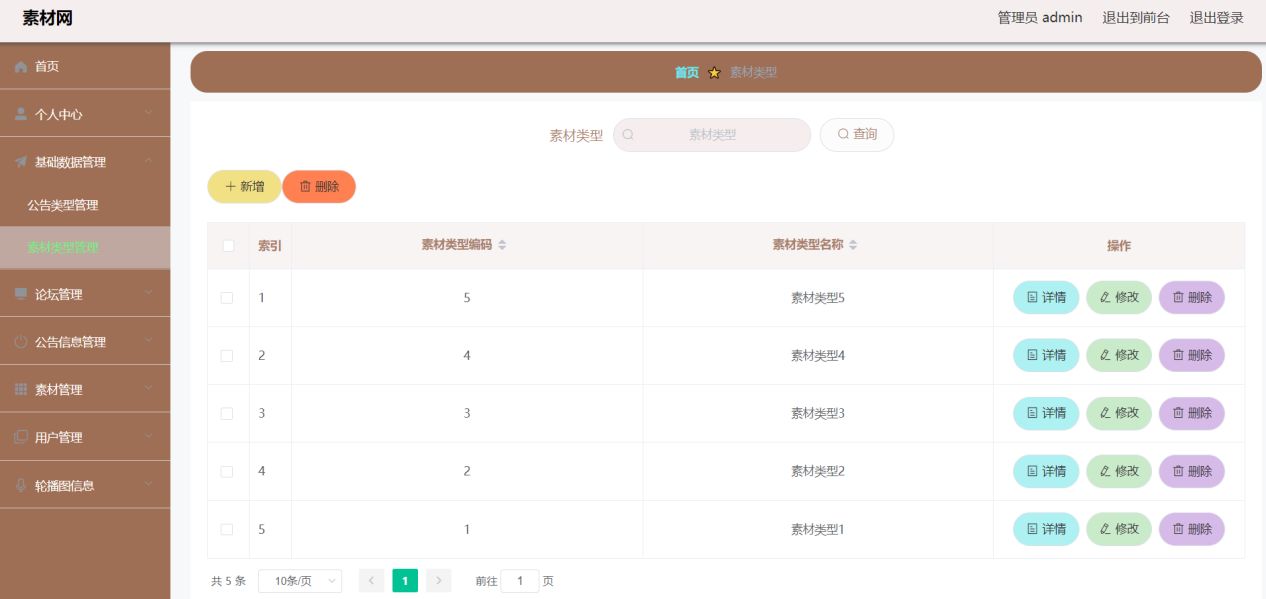Open 详情 for the 素材类型1 row

(x=1046, y=529)
